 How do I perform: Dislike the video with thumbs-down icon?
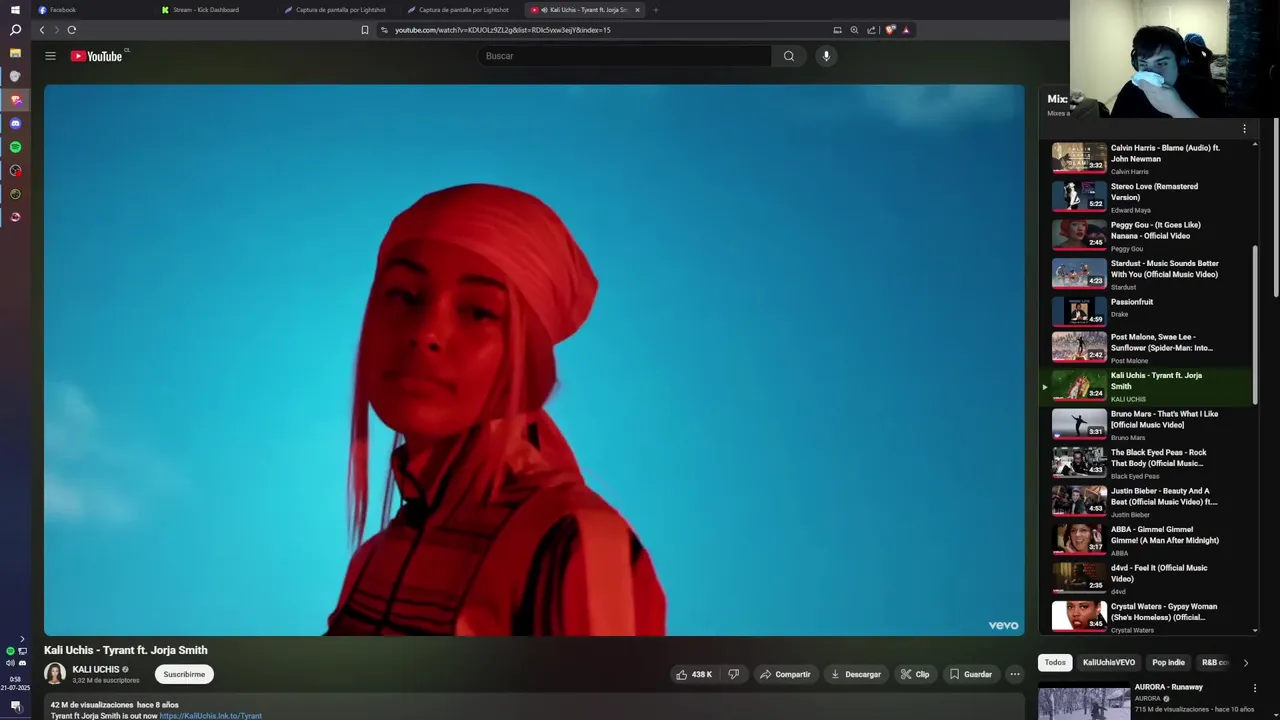coord(734,674)
